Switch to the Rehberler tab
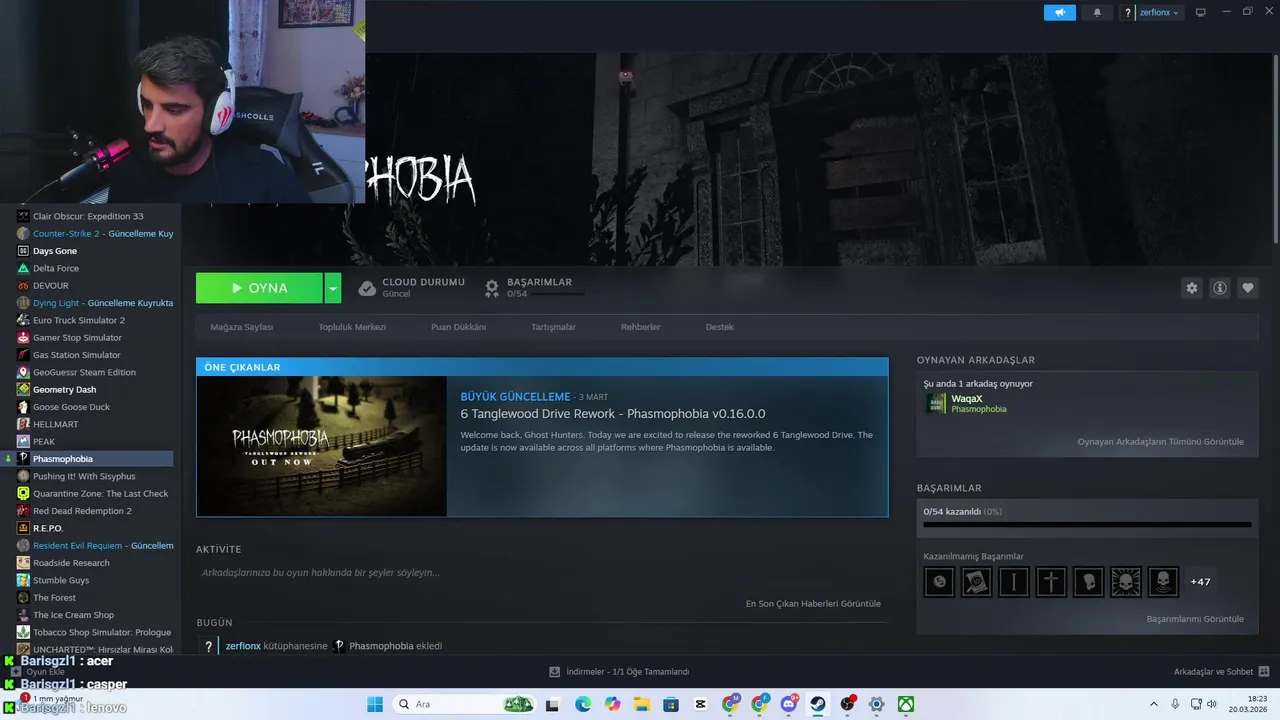The height and width of the screenshot is (720, 1280). 640,327
